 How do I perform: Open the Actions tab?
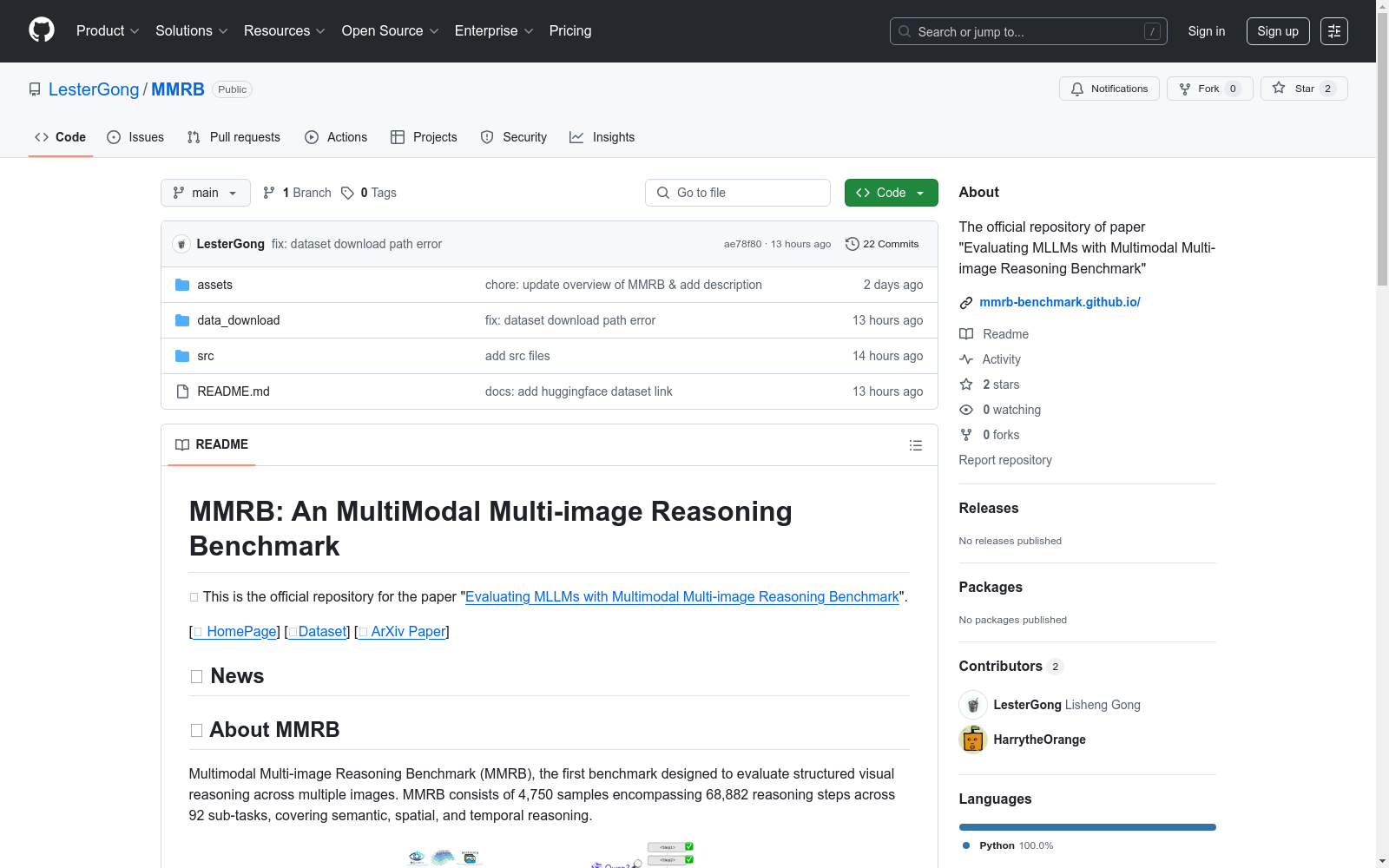coord(336,137)
